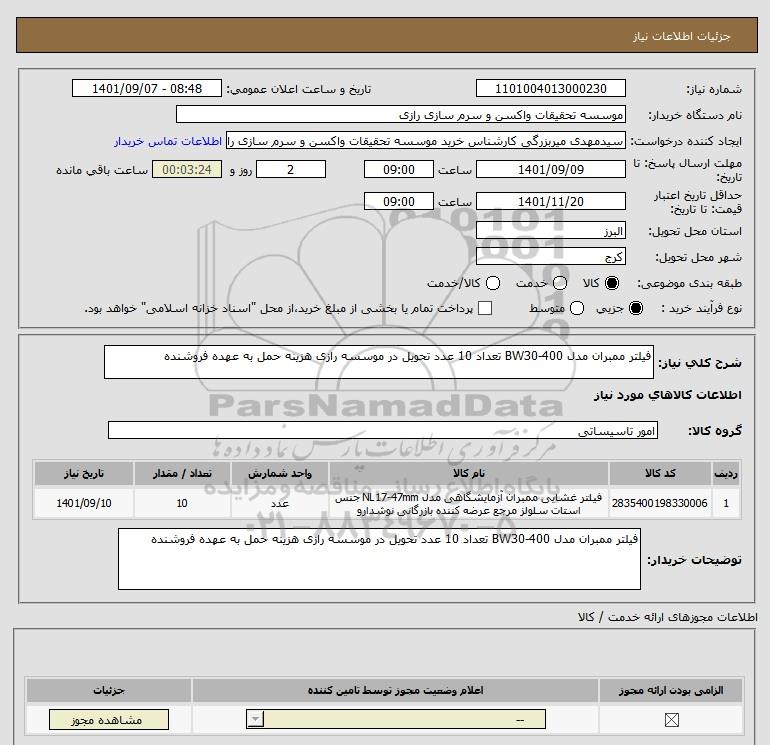Viewport: 770px width, 745px height.
Task: Click the general need description text box
Action: pyautogui.click(x=379, y=362)
